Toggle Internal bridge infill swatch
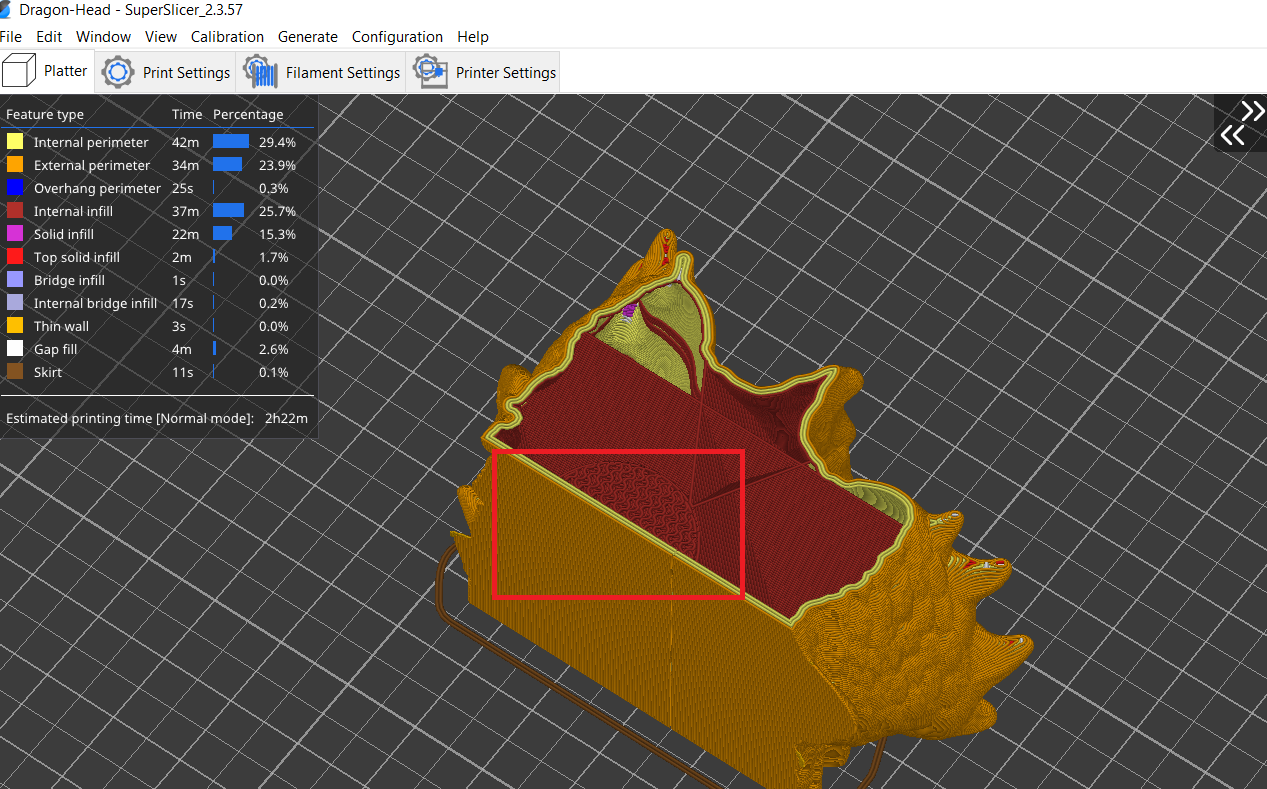Screen dimensions: 1267x789 click(x=14, y=303)
